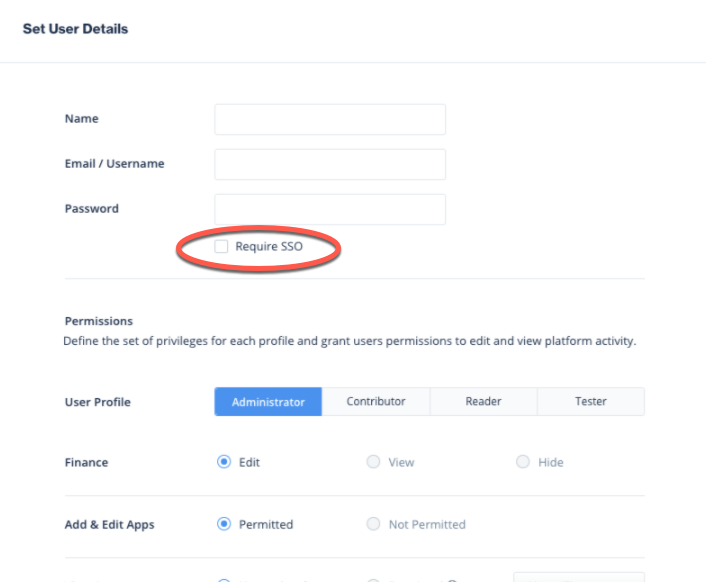The image size is (706, 582).
Task: Mark Add & Edit Apps as Permitted
Action: (x=224, y=524)
